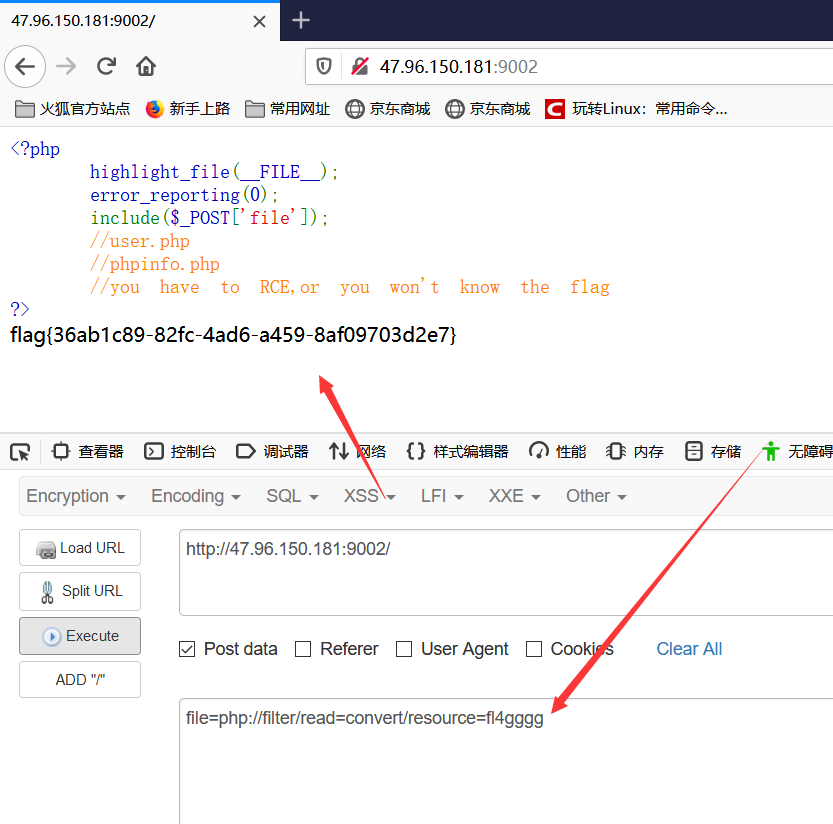Expand the XSS dropdown menu
This screenshot has width=833, height=824.
click(369, 496)
